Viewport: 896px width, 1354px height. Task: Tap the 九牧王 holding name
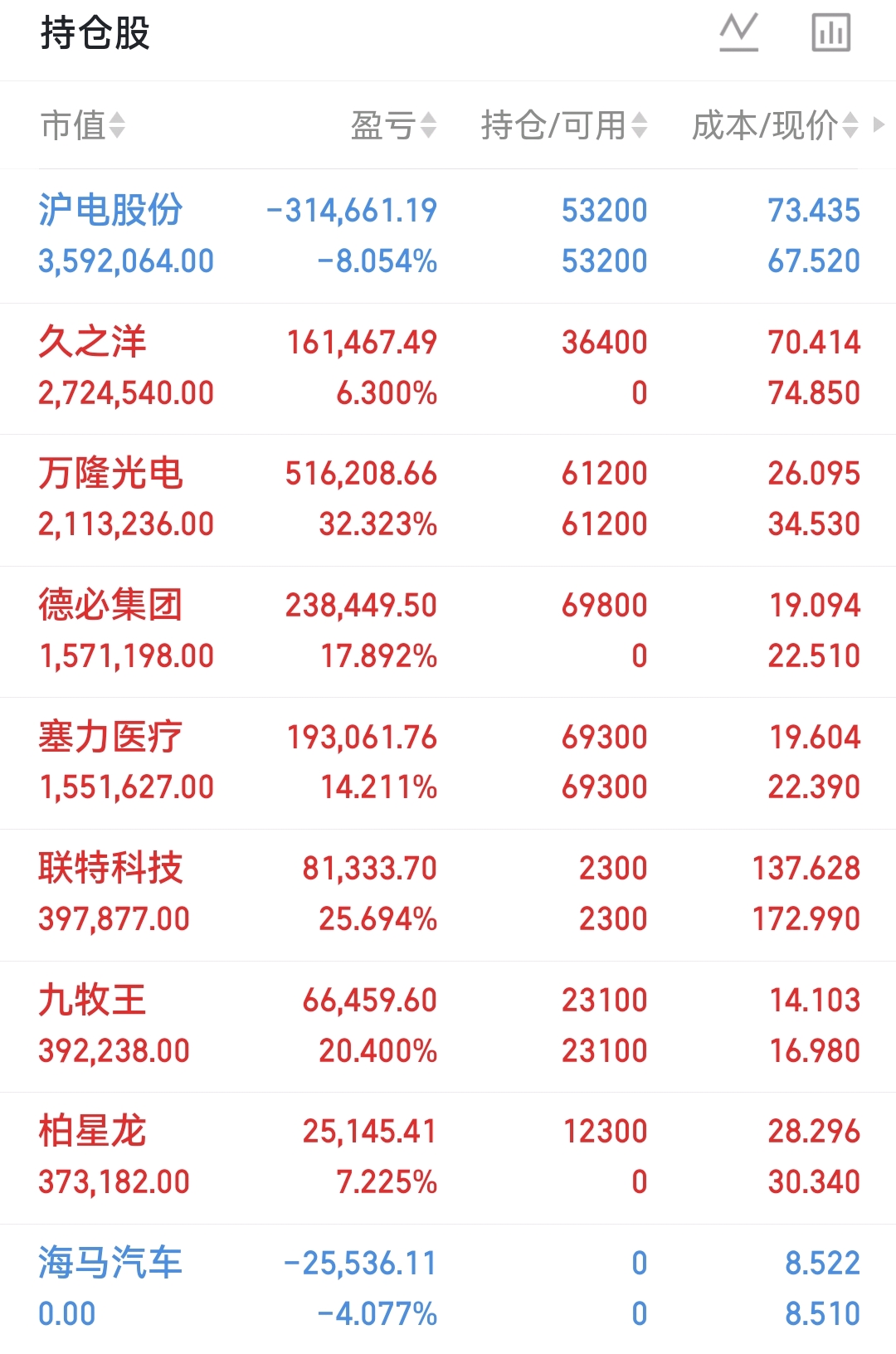pos(92,1000)
